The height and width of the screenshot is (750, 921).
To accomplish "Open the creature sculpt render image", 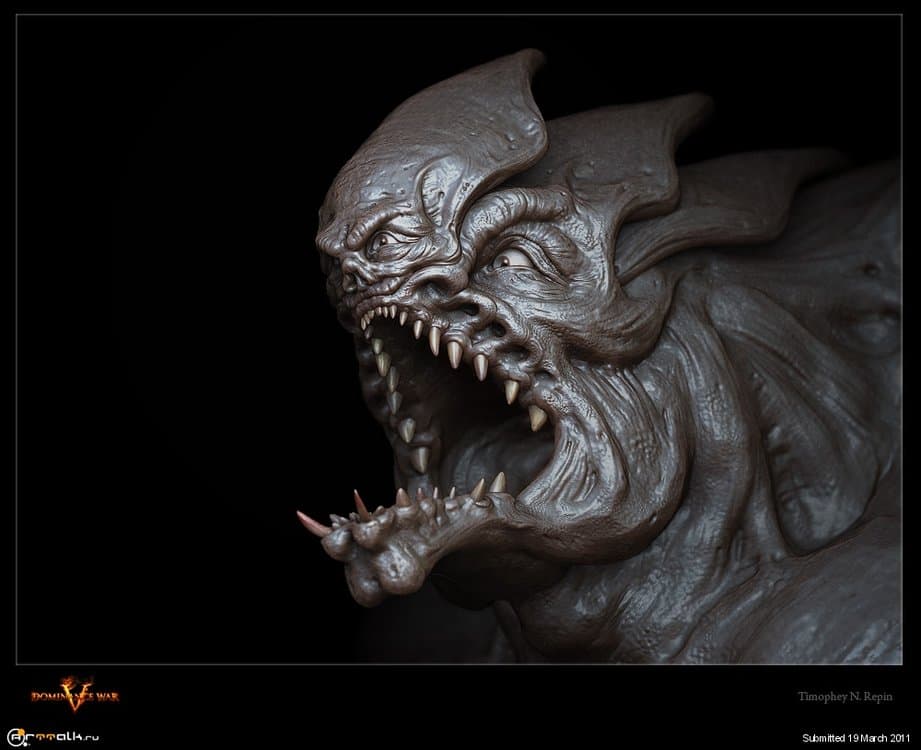I will click(459, 339).
